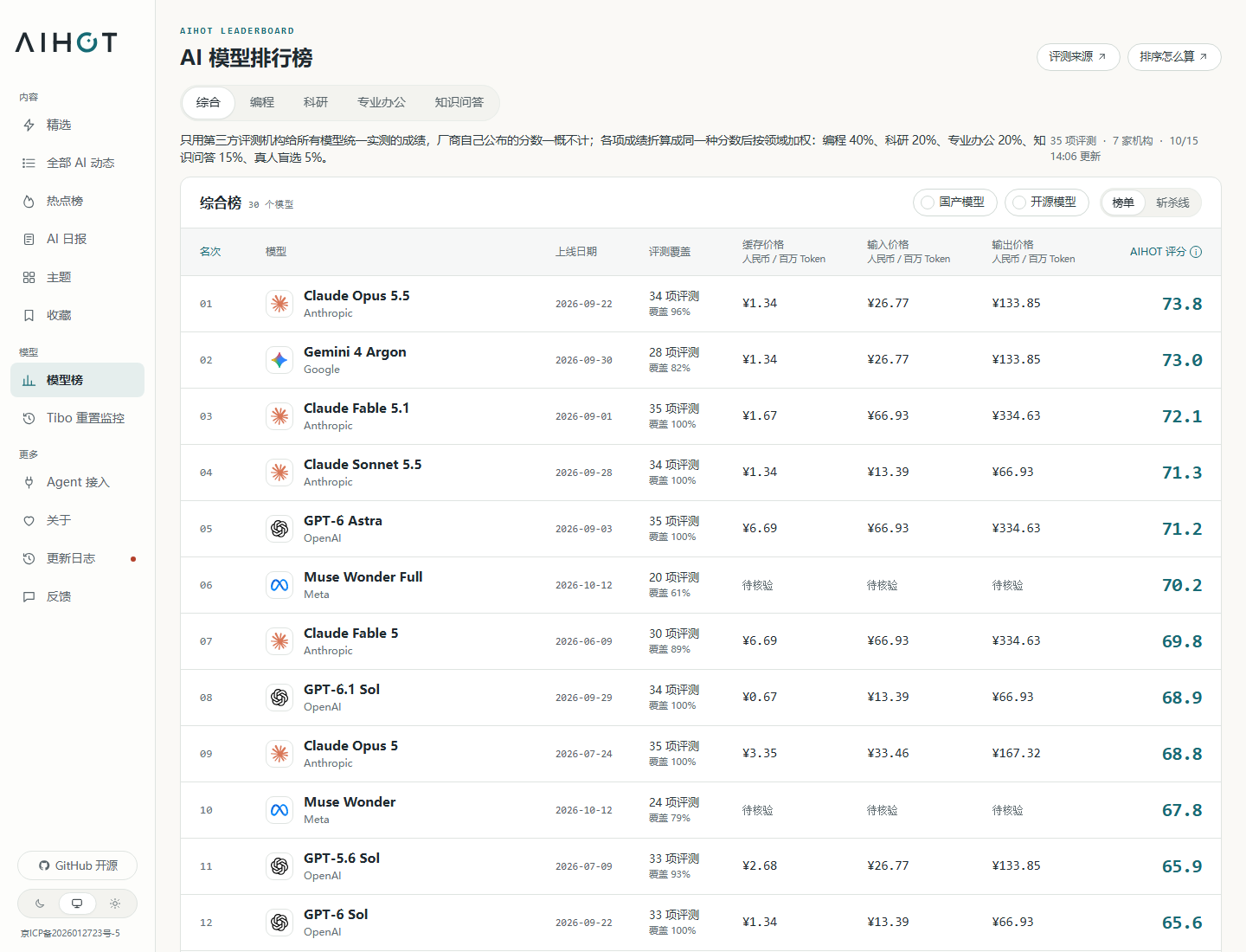Viewport: 1246px width, 952px height.
Task: Click the 京ICP备2026012723号-5 footer link
Action: click(70, 933)
